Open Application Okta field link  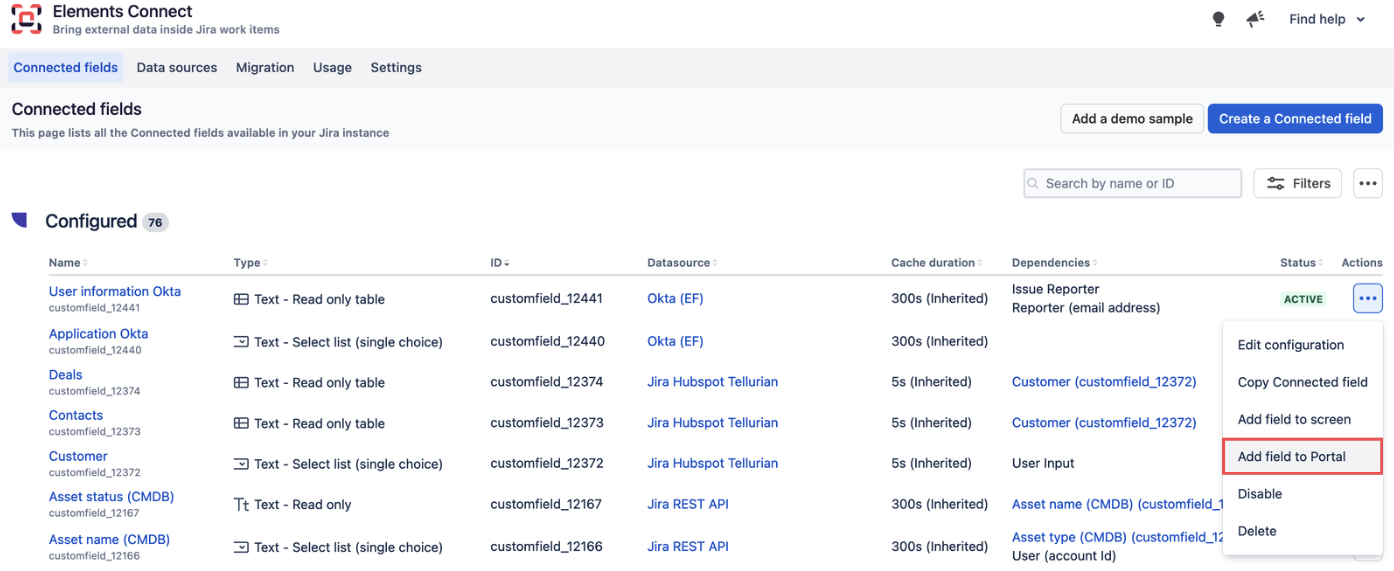click(x=98, y=334)
